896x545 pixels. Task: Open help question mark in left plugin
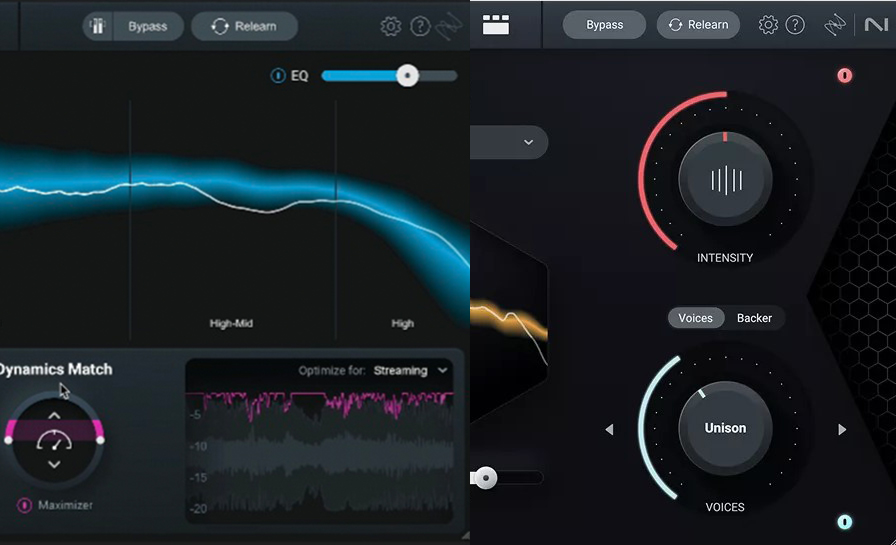(x=420, y=26)
